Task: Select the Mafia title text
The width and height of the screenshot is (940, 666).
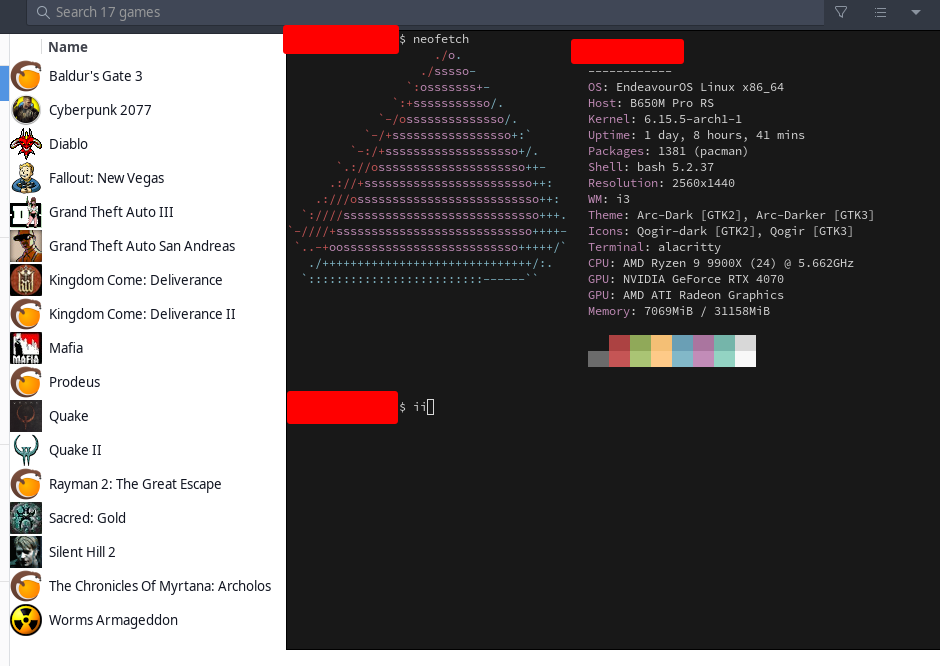Action: tap(66, 348)
